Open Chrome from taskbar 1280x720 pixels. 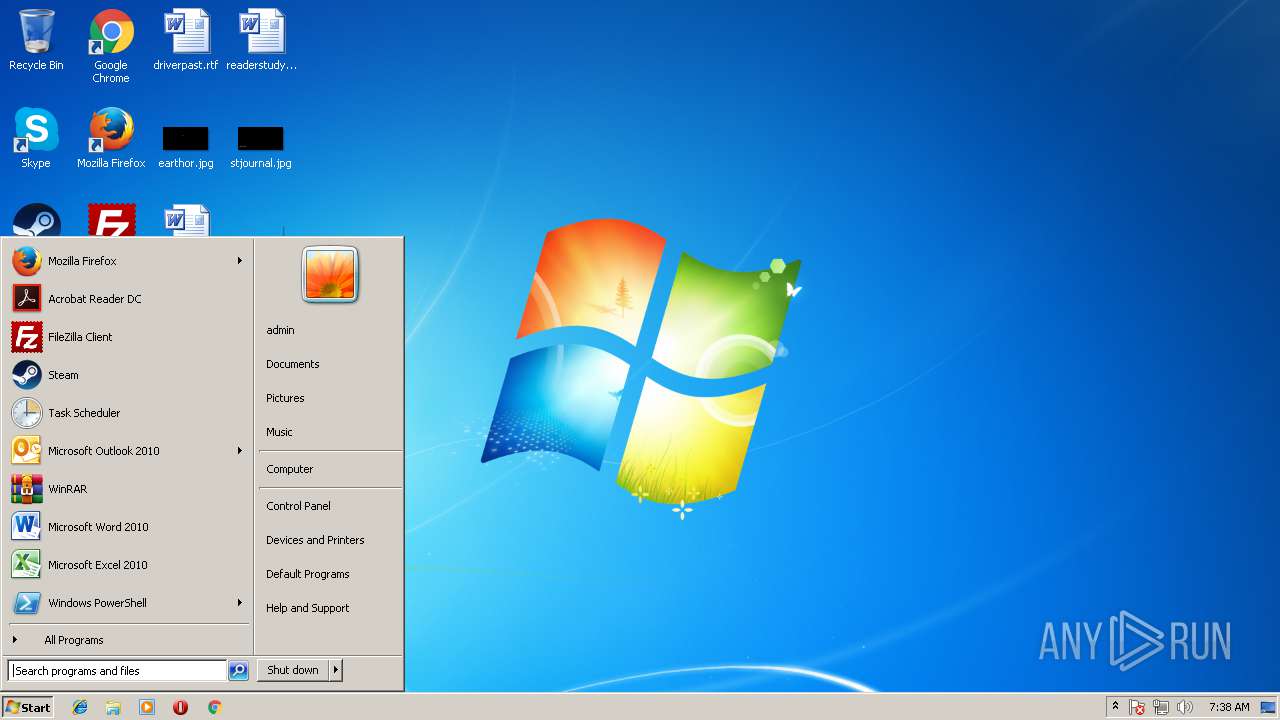point(214,707)
